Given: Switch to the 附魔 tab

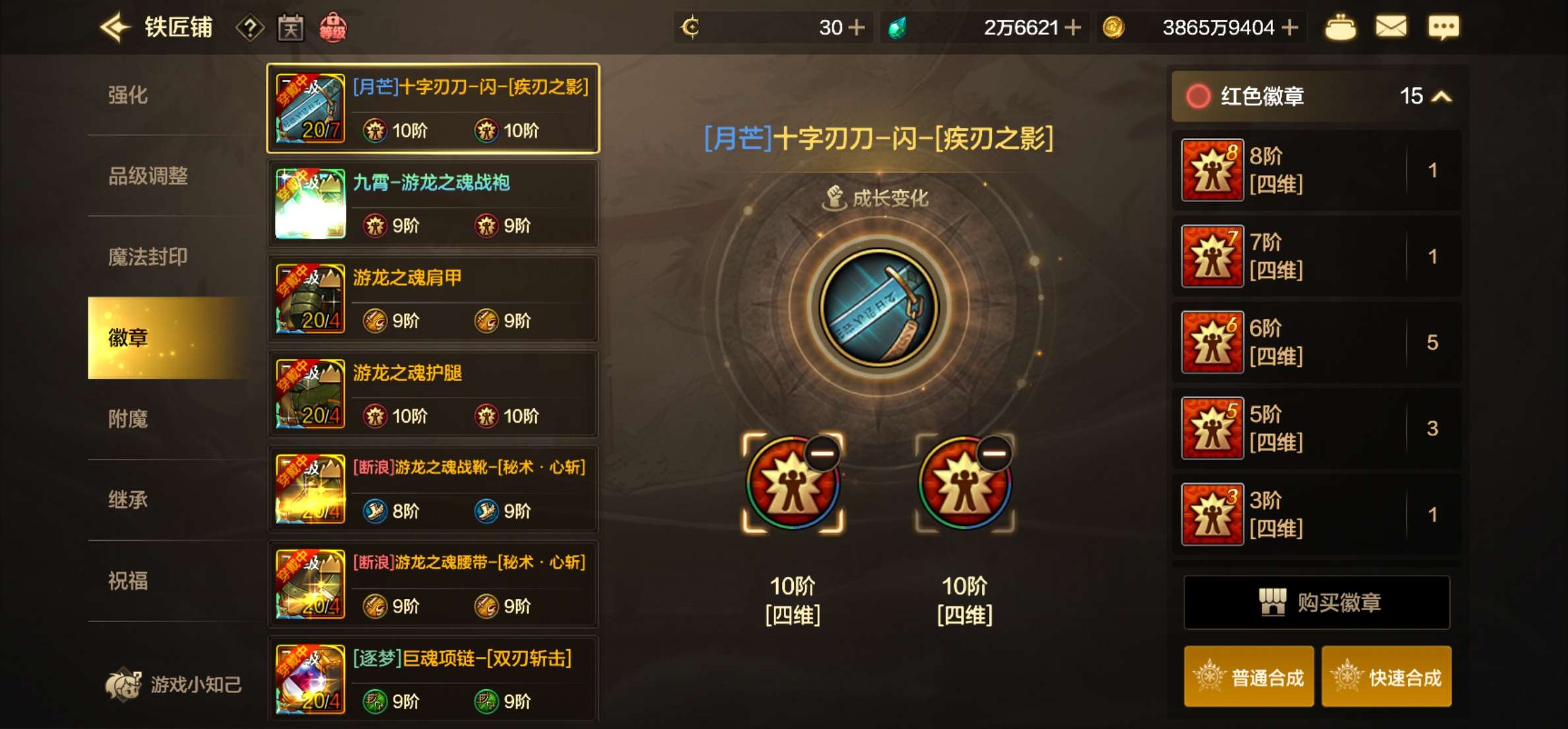Looking at the screenshot, I should click(x=128, y=419).
